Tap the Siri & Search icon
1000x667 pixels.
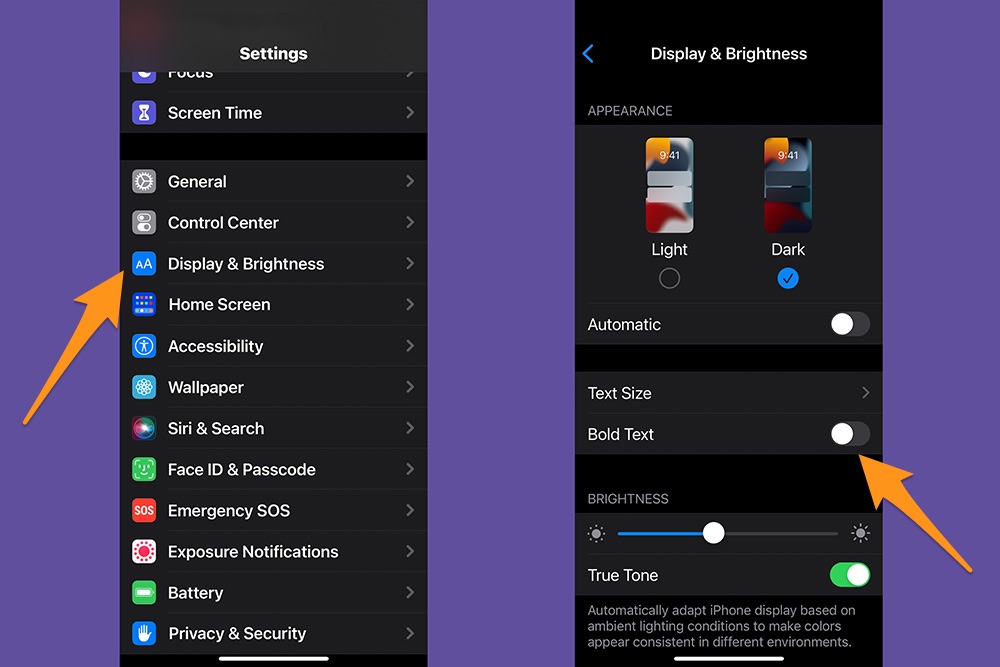pos(144,428)
